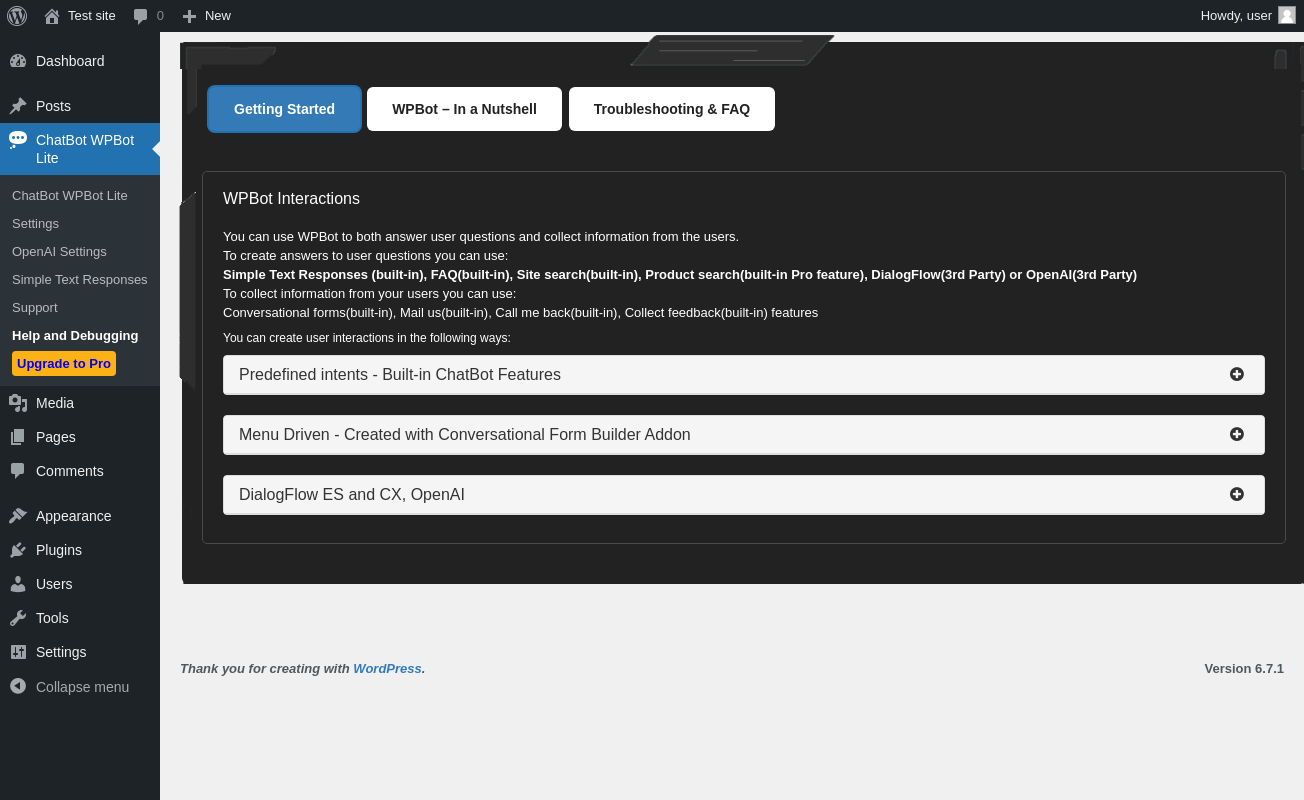Open the Plugins menu
The width and height of the screenshot is (1304, 800).
[x=80, y=550]
